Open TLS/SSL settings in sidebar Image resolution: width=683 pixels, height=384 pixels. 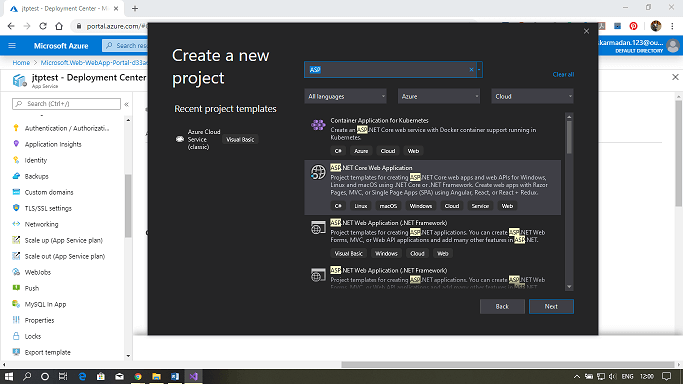click(48, 208)
